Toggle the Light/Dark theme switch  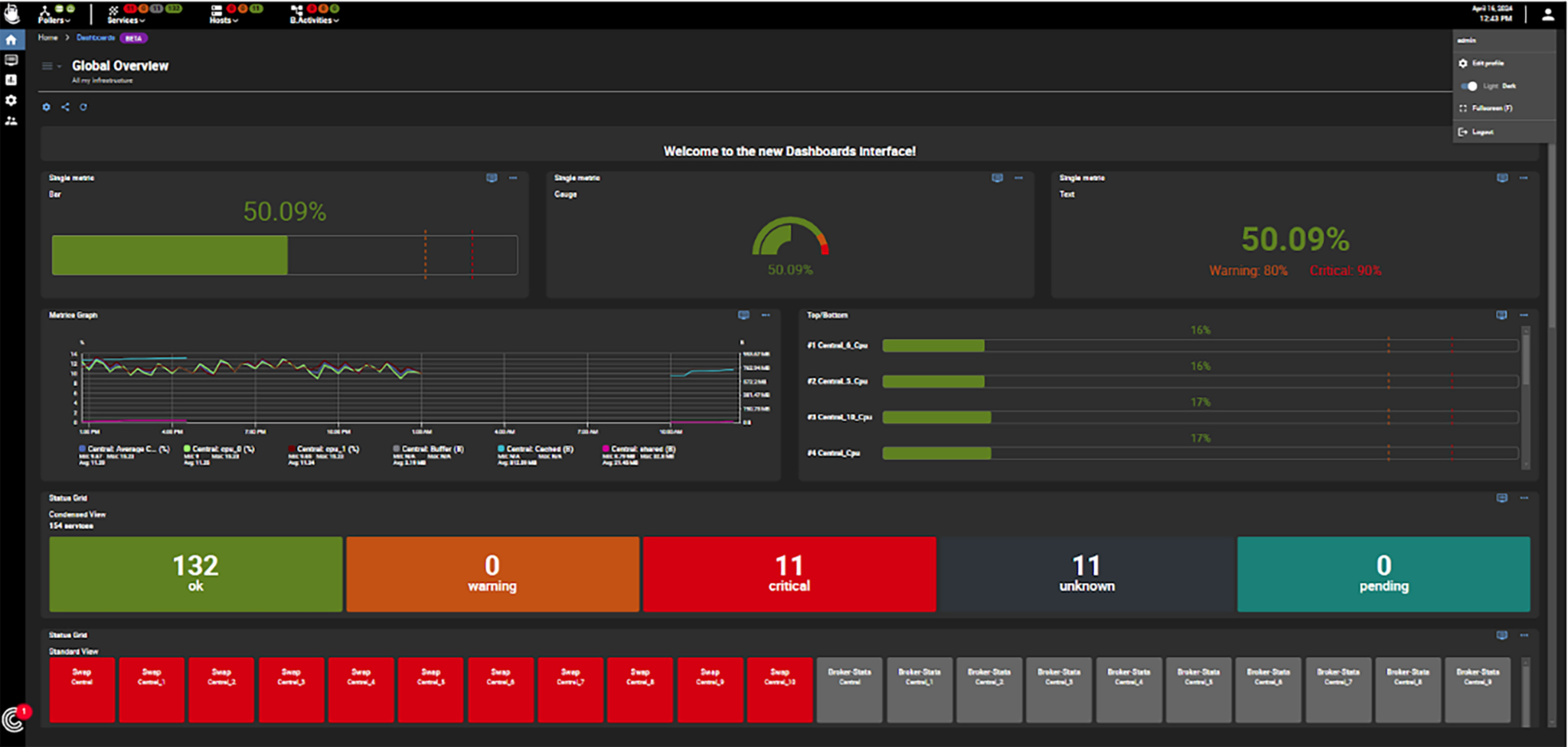coord(1468,86)
